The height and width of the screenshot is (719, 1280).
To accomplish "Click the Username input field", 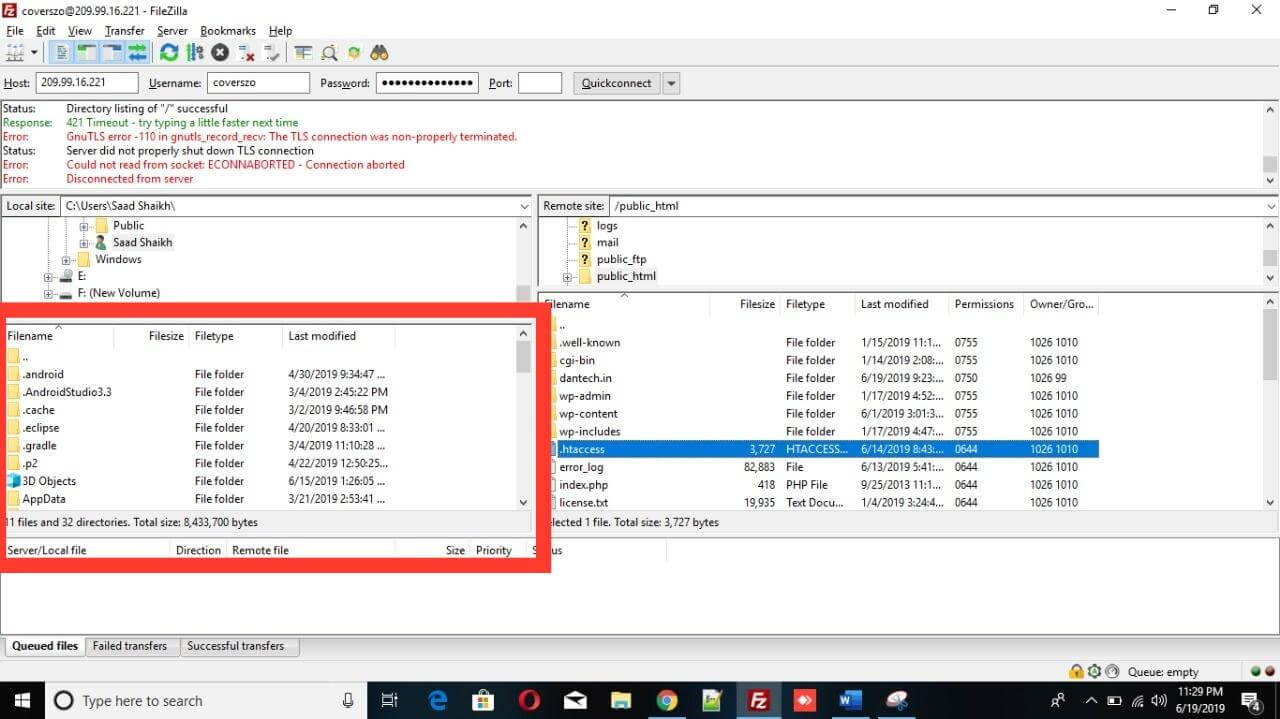I will [258, 83].
